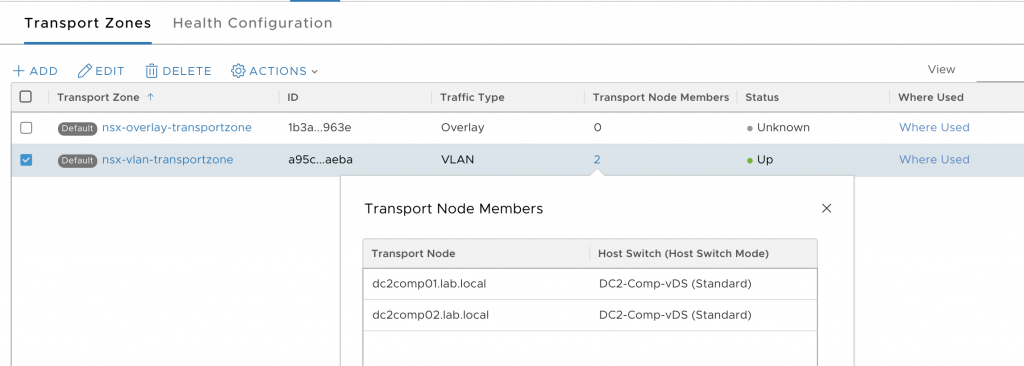Click the ACTIONS gear icon
Viewport: 1024px width, 366px height.
click(x=238, y=71)
